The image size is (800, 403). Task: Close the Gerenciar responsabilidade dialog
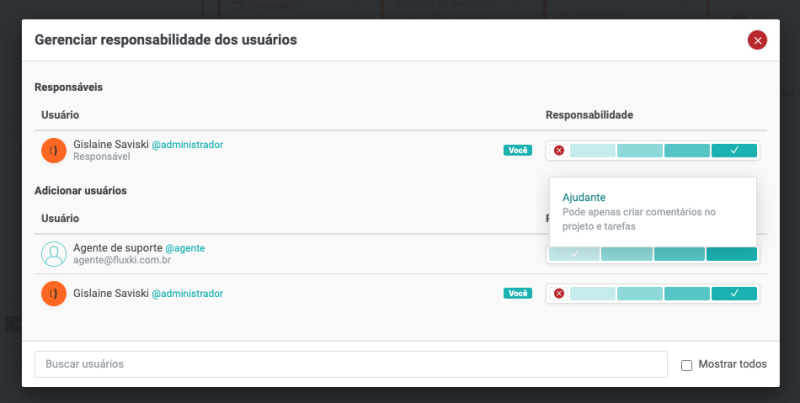click(x=757, y=40)
